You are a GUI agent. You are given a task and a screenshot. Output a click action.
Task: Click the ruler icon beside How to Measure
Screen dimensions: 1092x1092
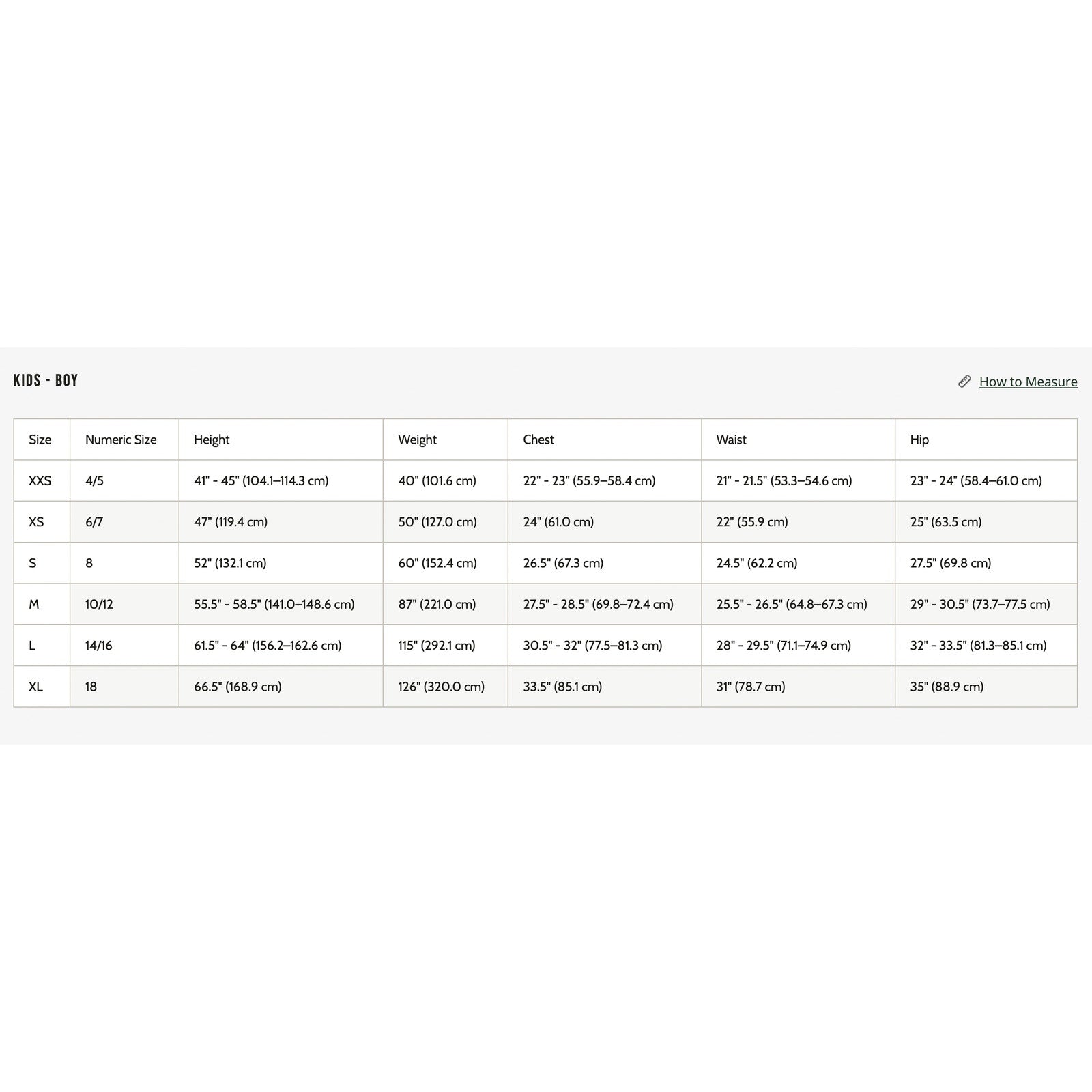pos(964,382)
